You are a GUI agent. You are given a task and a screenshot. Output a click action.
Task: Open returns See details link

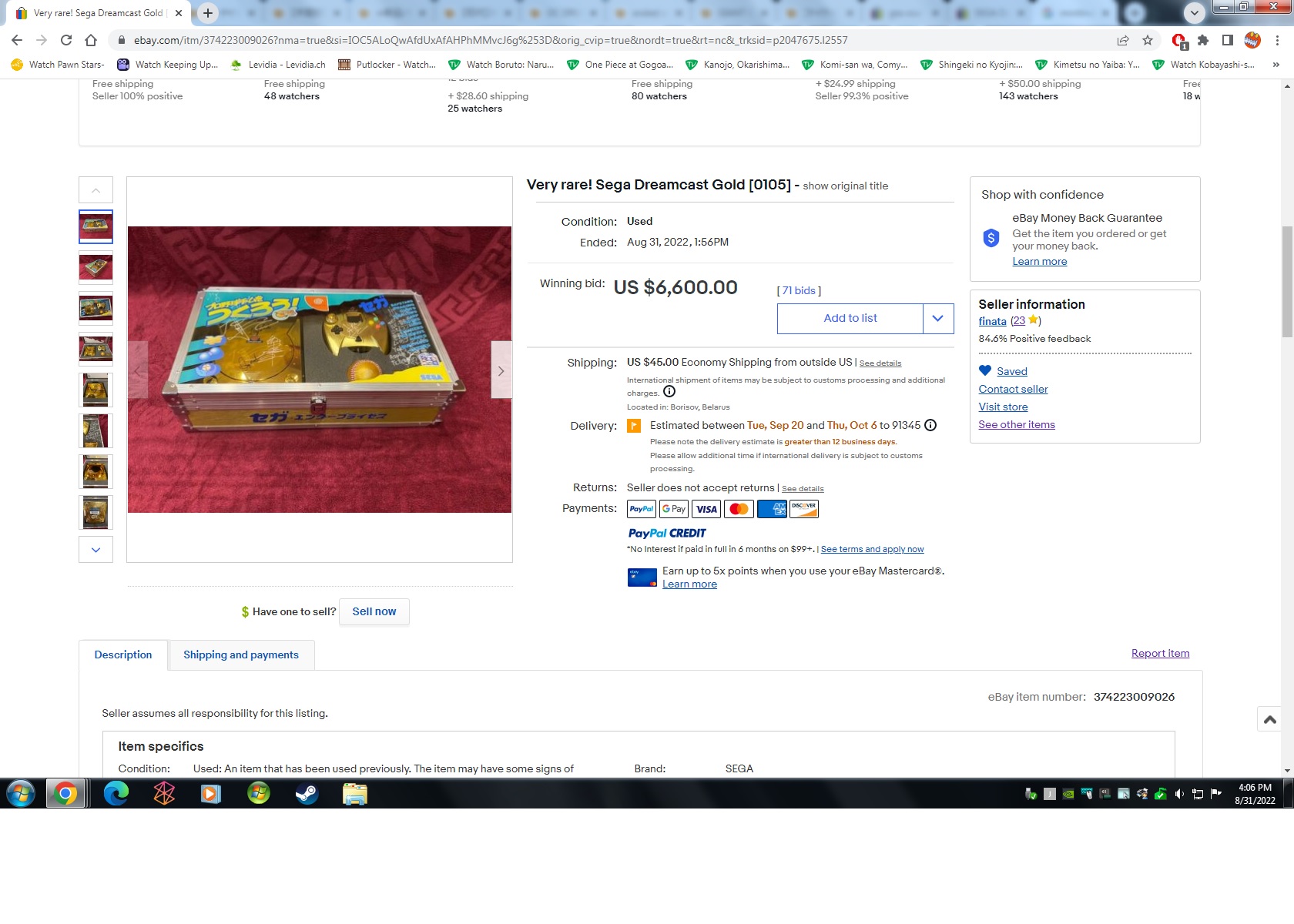click(x=803, y=488)
